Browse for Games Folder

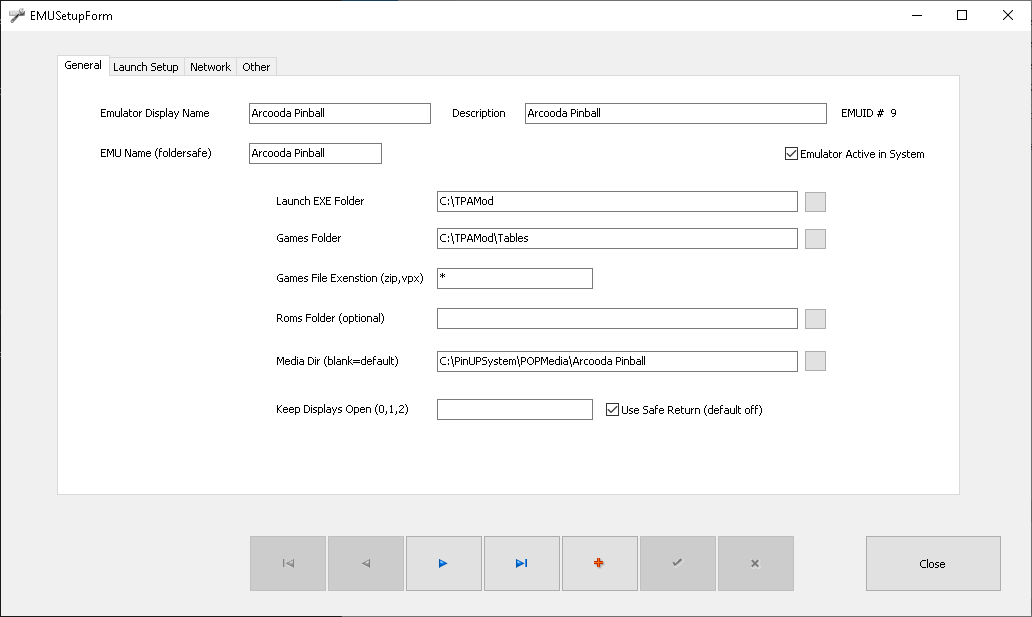point(815,239)
